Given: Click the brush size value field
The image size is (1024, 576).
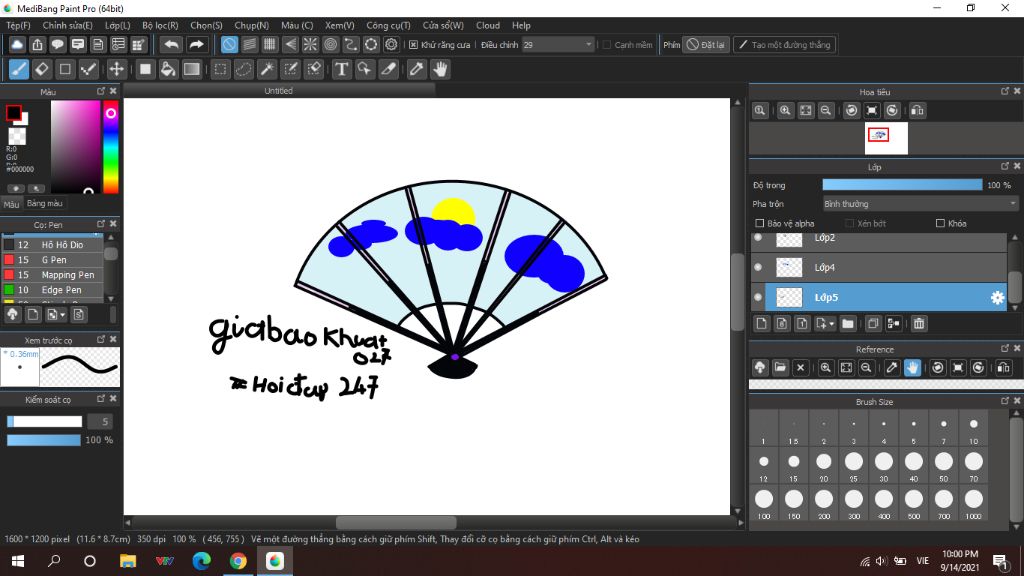Looking at the screenshot, I should (x=100, y=422).
